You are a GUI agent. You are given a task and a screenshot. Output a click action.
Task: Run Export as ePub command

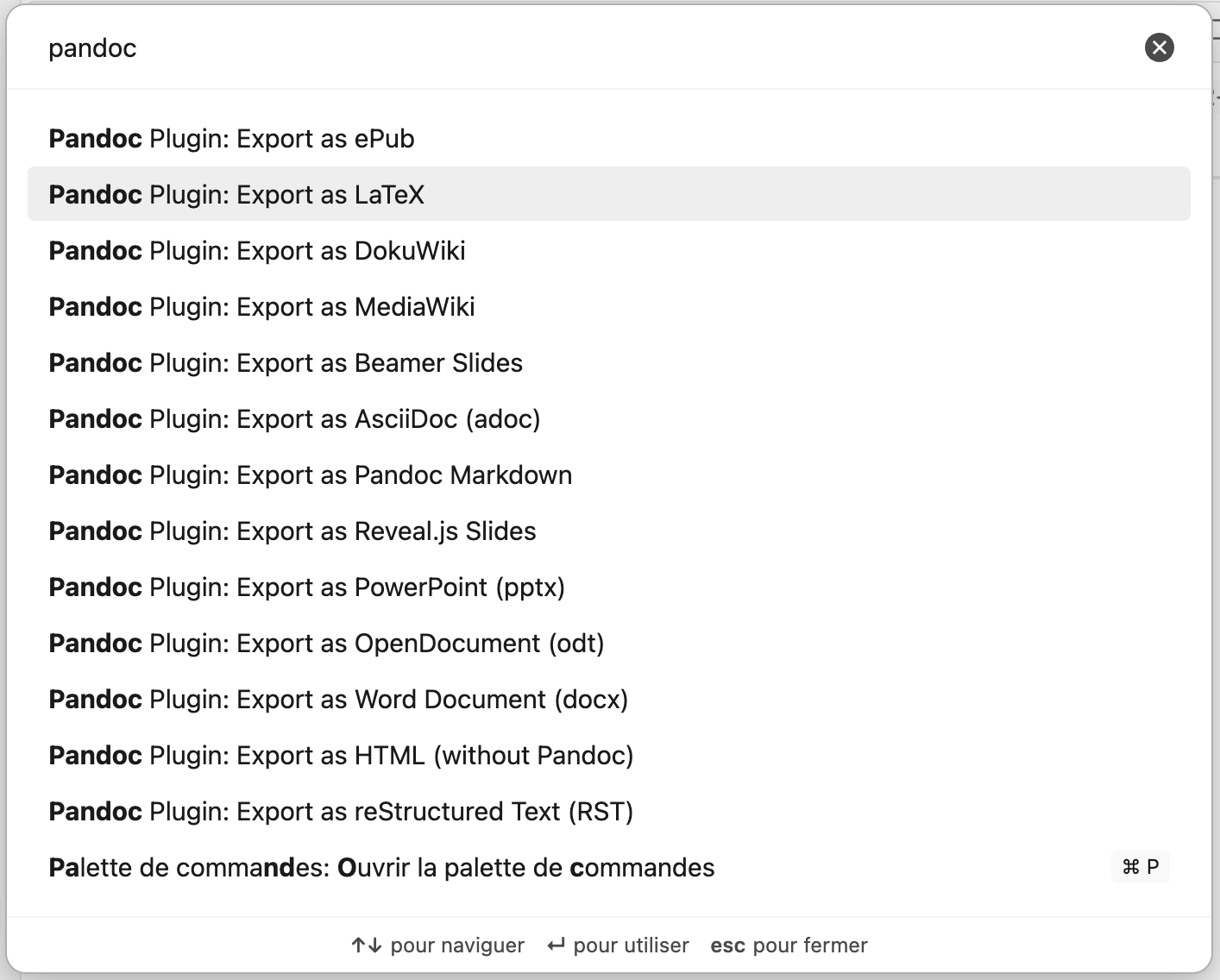point(231,139)
